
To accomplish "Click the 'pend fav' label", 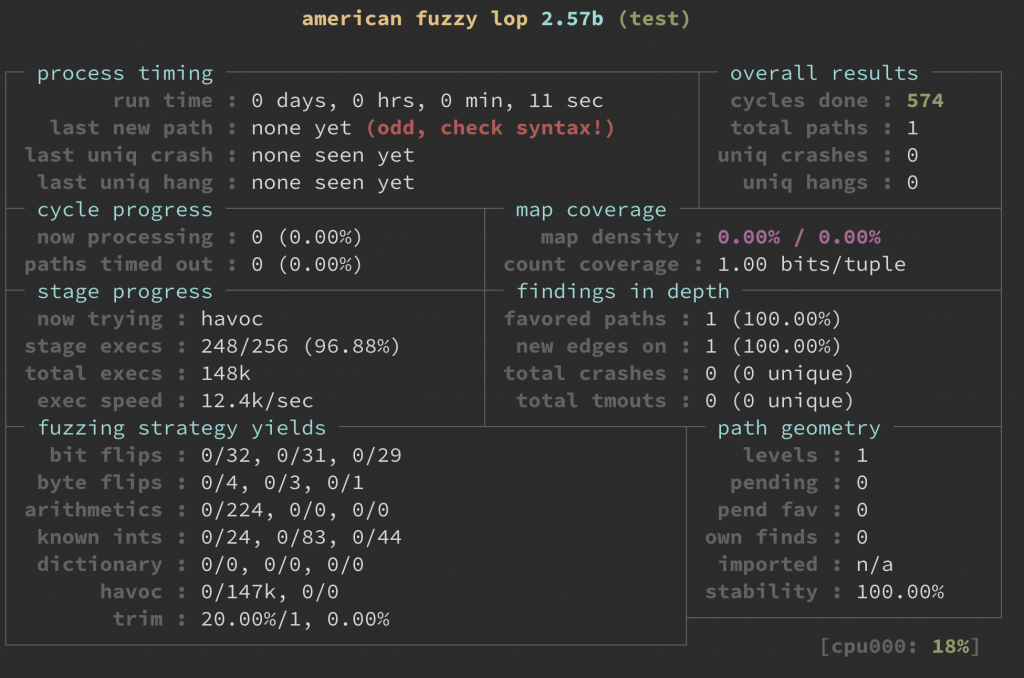I will pyautogui.click(x=767, y=510).
